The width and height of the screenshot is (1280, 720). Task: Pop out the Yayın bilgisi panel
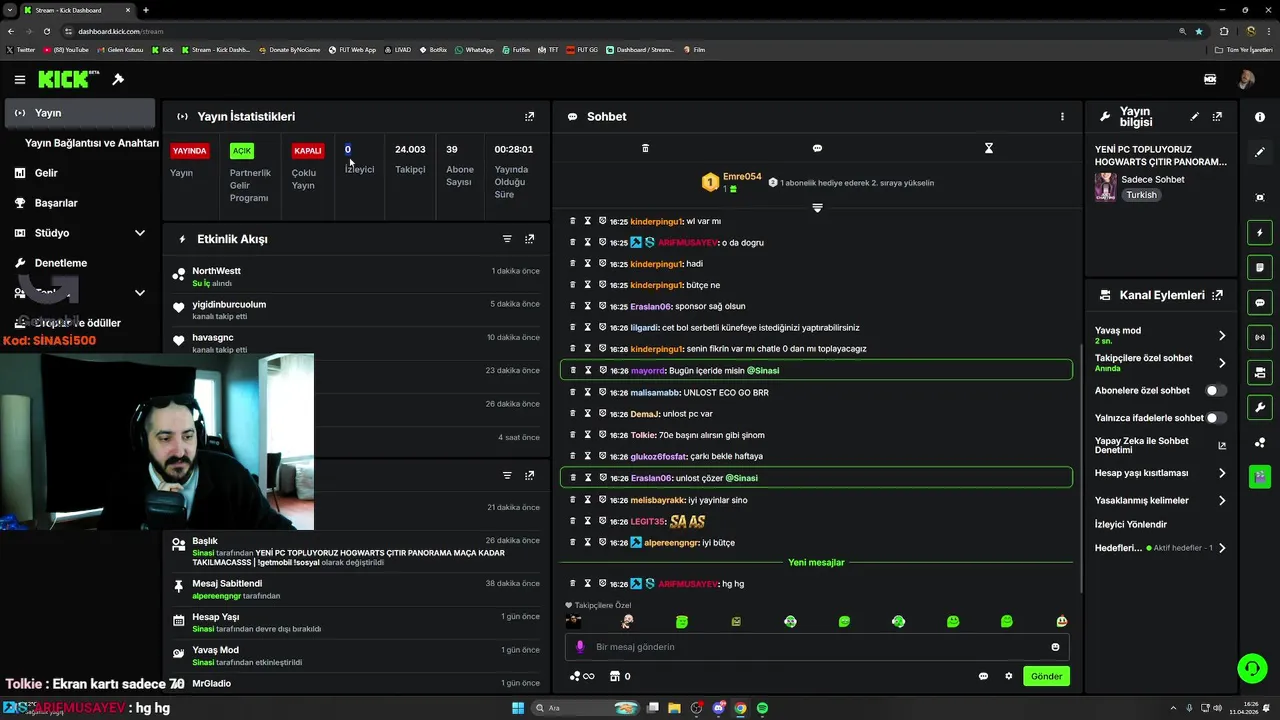tap(1217, 117)
